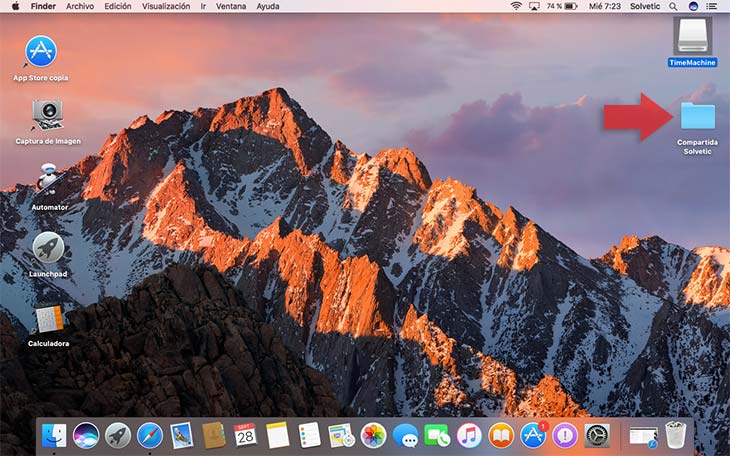Open the Finder menu
This screenshot has height=456, width=730.
coord(43,6)
